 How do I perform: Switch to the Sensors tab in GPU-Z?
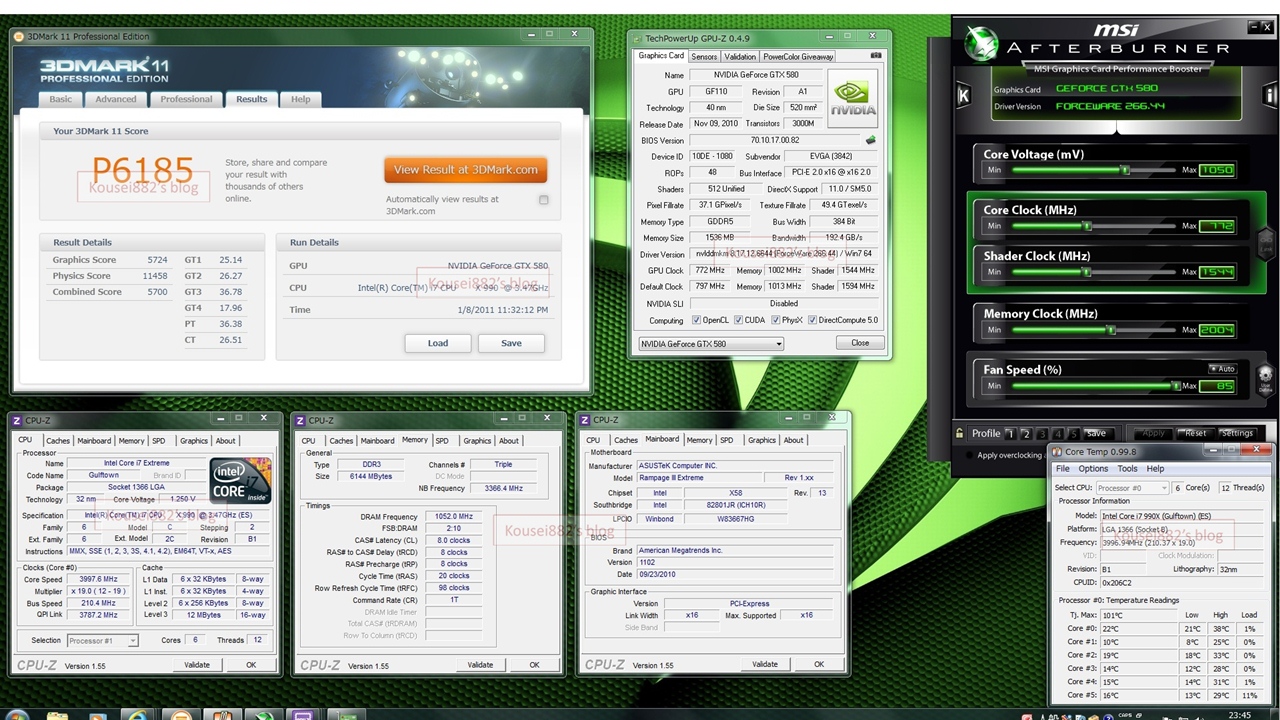coord(703,57)
